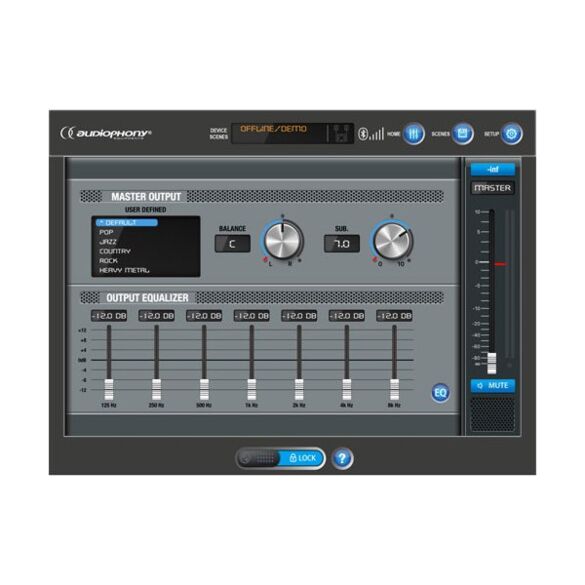Click the Balance value field showing C
Viewport: 585px width, 585px height.
click(232, 244)
